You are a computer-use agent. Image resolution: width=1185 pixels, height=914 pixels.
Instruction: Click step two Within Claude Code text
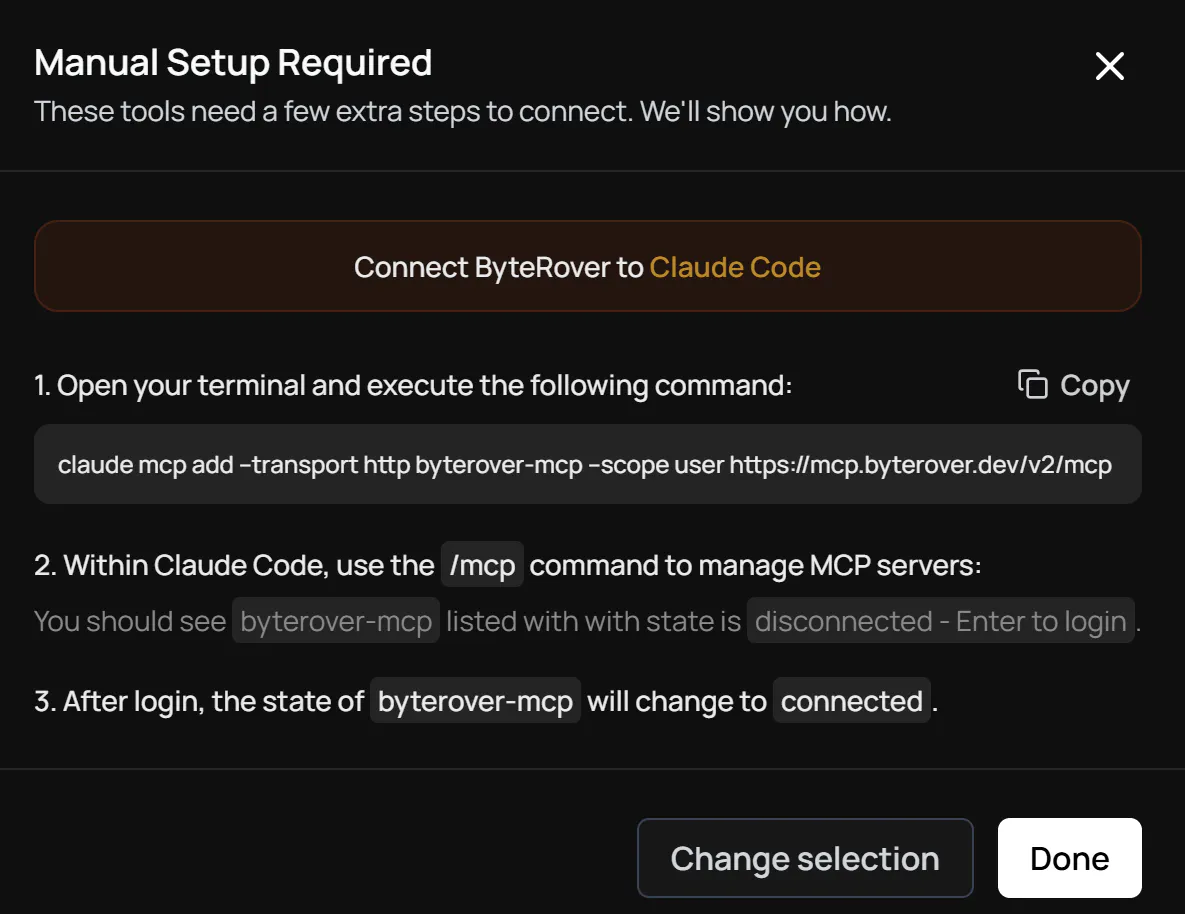point(234,566)
